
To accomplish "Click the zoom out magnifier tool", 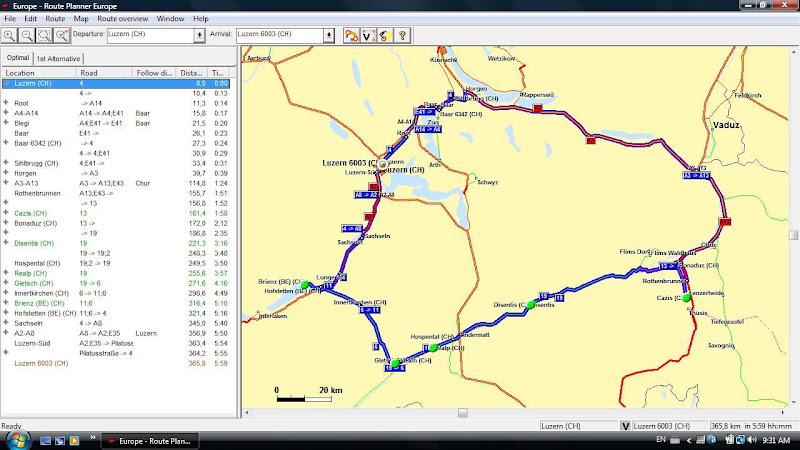I will pyautogui.click(x=27, y=35).
